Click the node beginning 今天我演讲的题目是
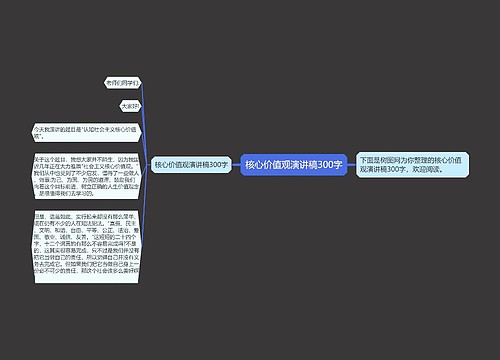The width and height of the screenshot is (500, 360). click(x=87, y=133)
